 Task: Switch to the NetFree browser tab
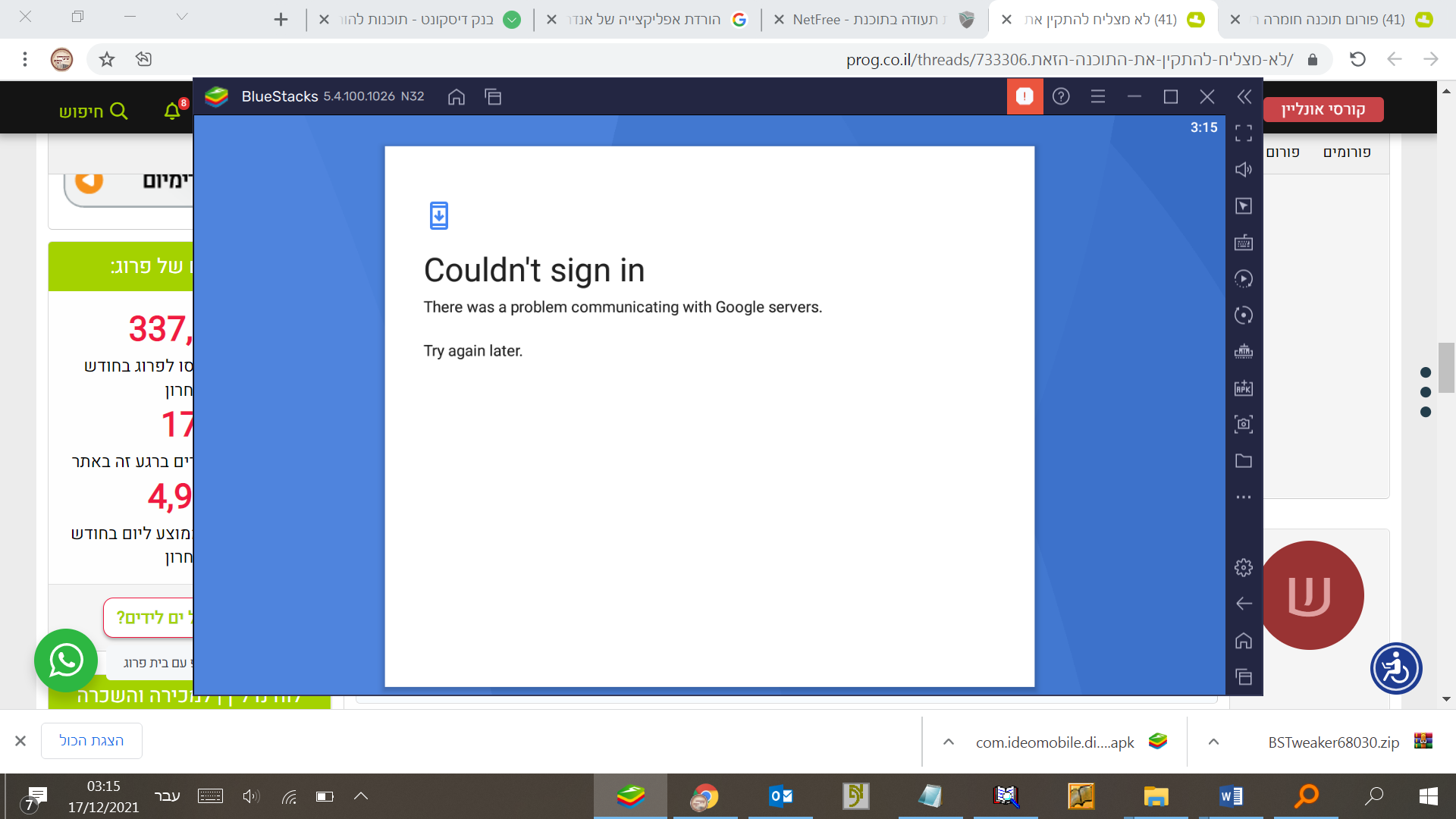[x=872, y=20]
